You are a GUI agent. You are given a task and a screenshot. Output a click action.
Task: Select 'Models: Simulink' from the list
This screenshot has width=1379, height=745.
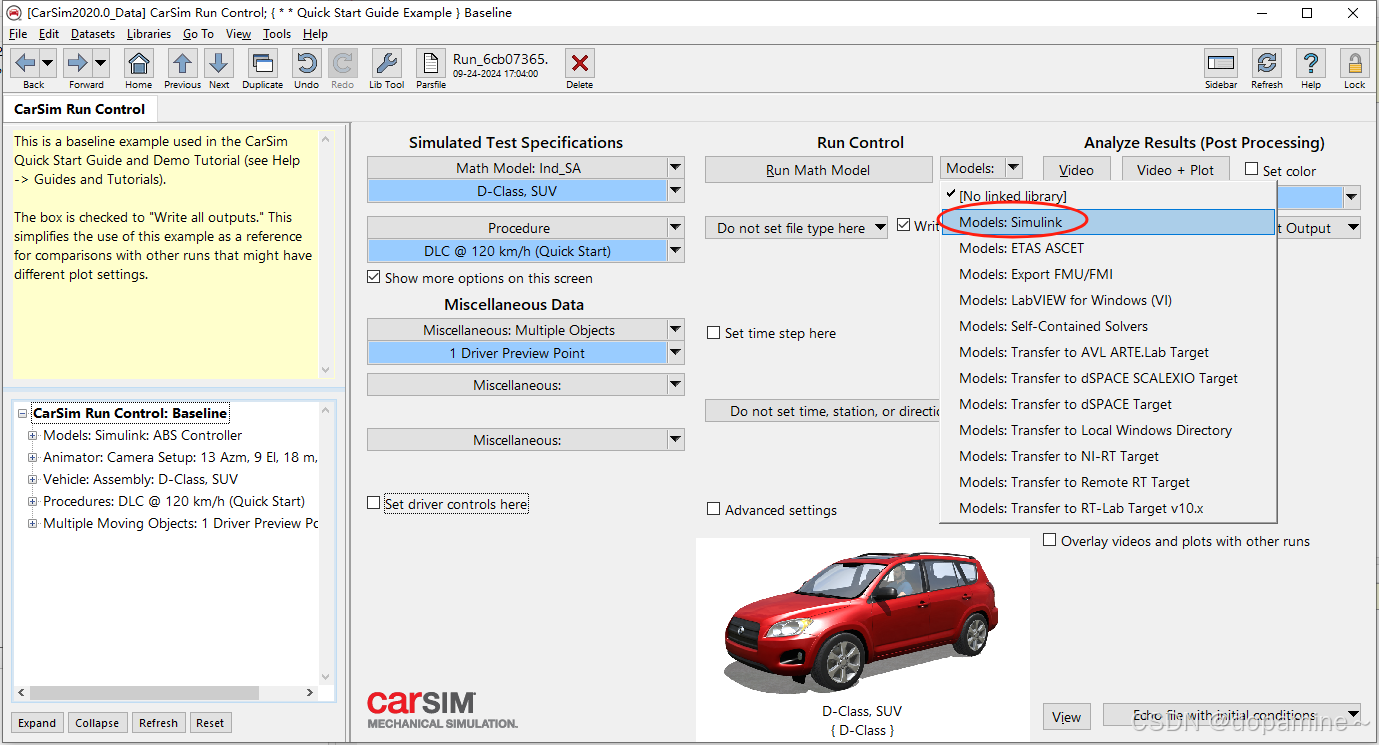(x=1108, y=222)
